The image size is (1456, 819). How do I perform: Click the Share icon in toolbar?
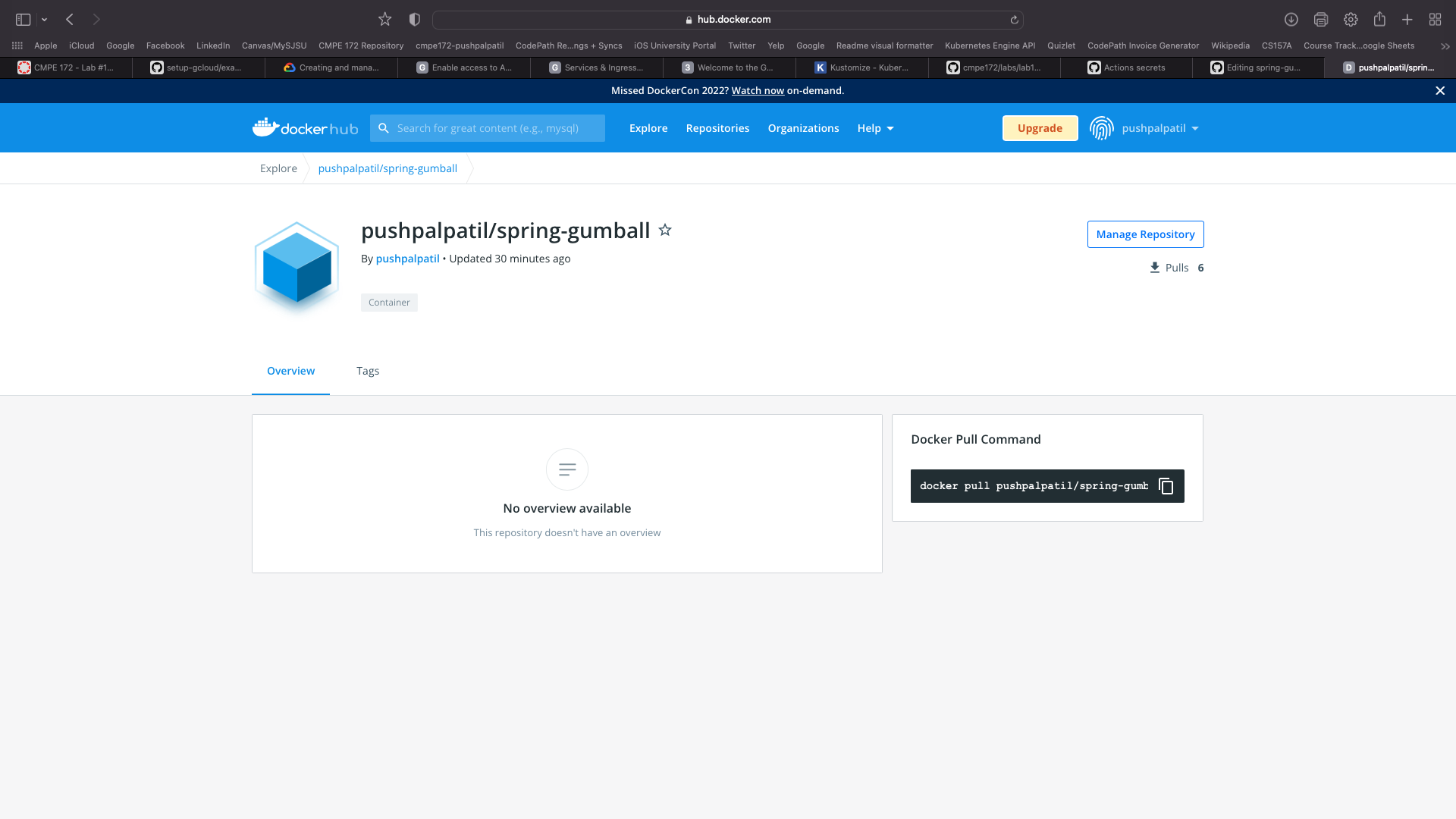tap(1379, 19)
